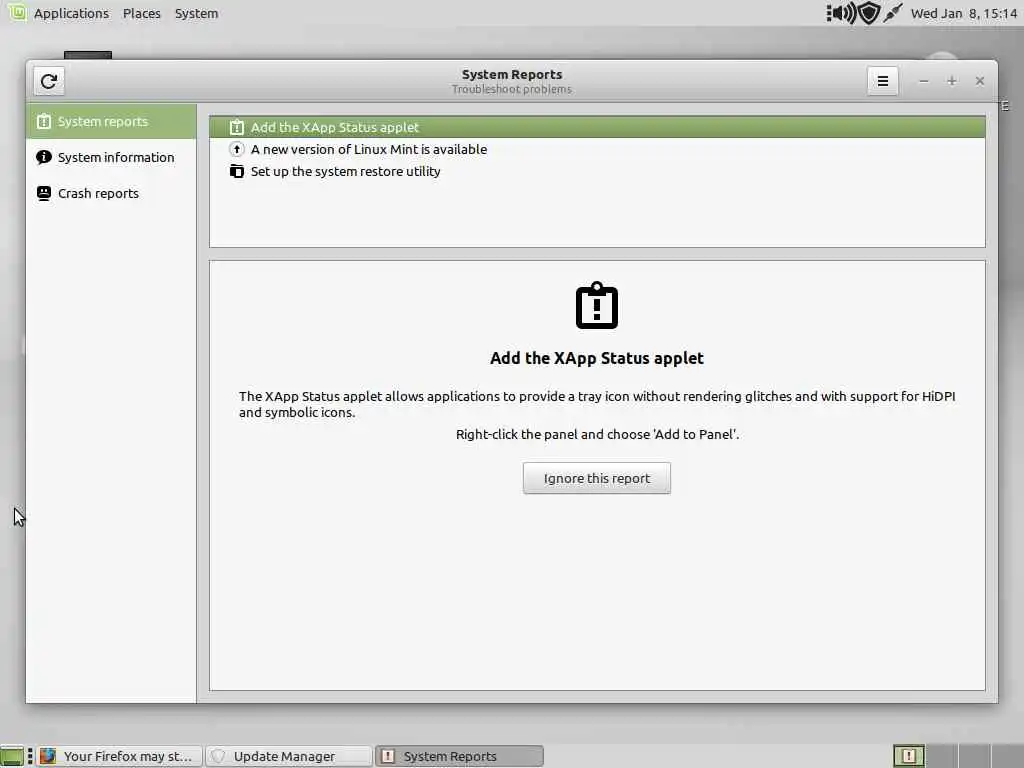This screenshot has width=1024, height=768.
Task: Switch to the Firefox window in the taskbar
Action: pyautogui.click(x=120, y=756)
